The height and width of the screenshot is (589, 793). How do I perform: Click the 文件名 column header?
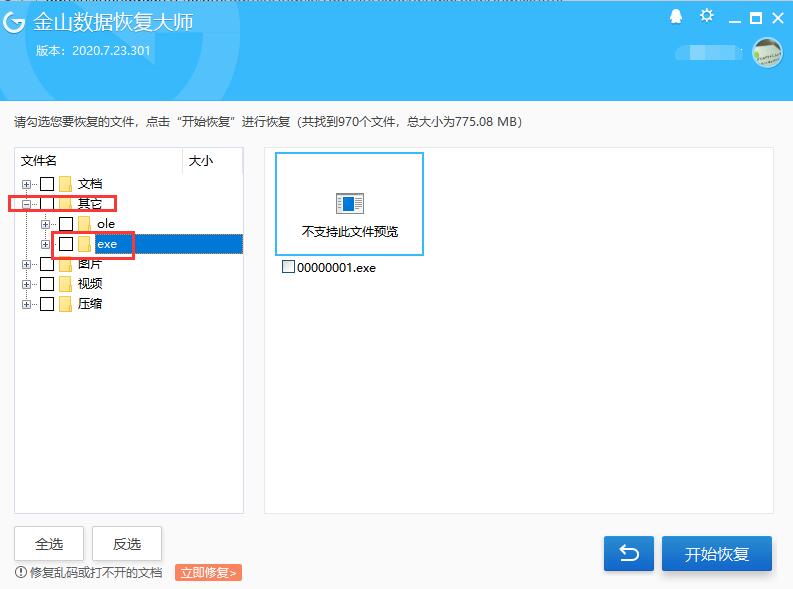coord(99,161)
